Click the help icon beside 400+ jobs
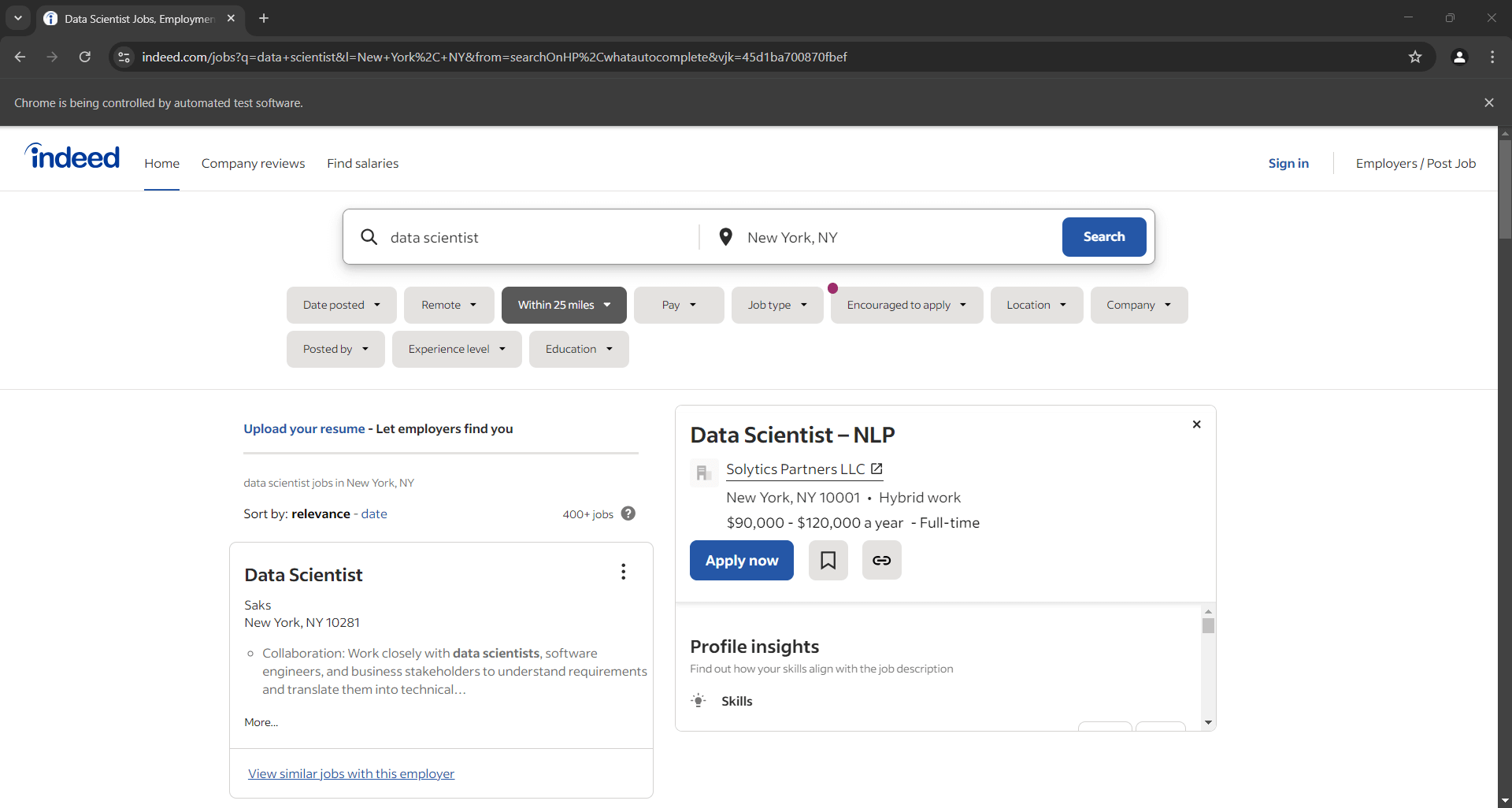 (628, 513)
